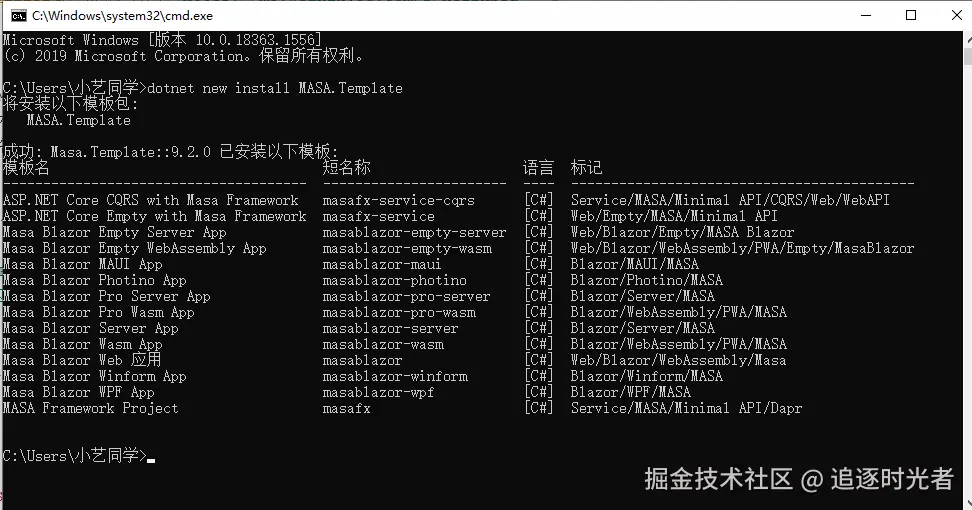This screenshot has height=510, width=972.
Task: Click the bottom command prompt input line
Action: [x=79, y=456]
